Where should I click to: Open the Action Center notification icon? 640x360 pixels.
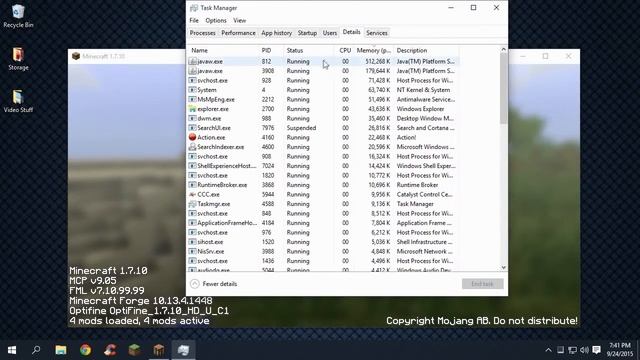point(597,350)
